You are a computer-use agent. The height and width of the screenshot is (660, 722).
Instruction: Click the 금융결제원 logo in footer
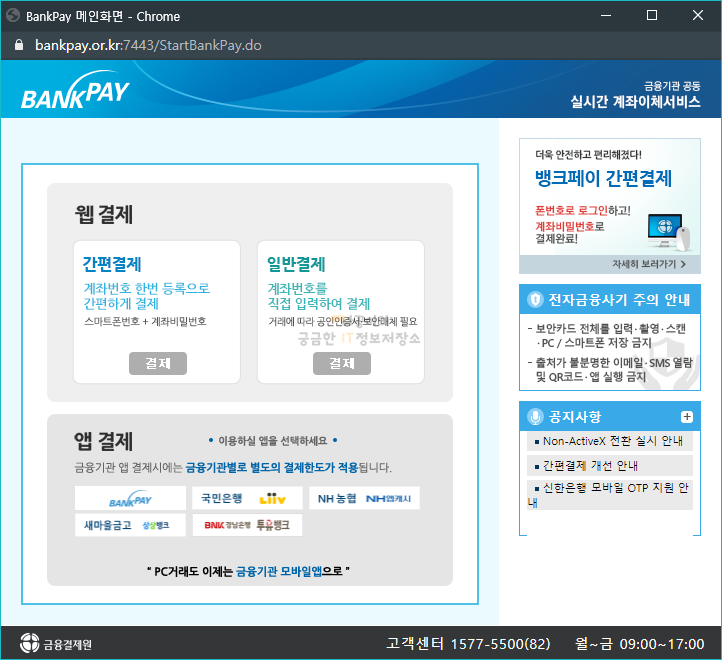click(x=56, y=643)
